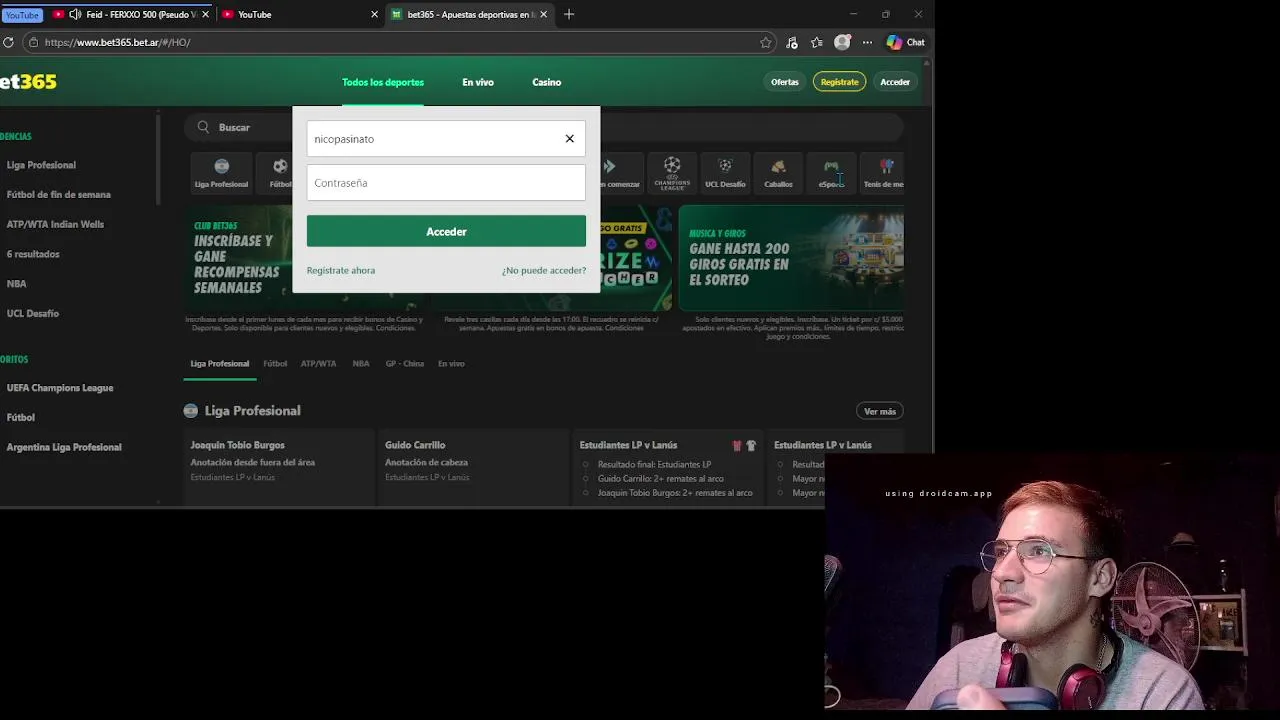
Task: Go to the En vivo header section
Action: tap(478, 82)
